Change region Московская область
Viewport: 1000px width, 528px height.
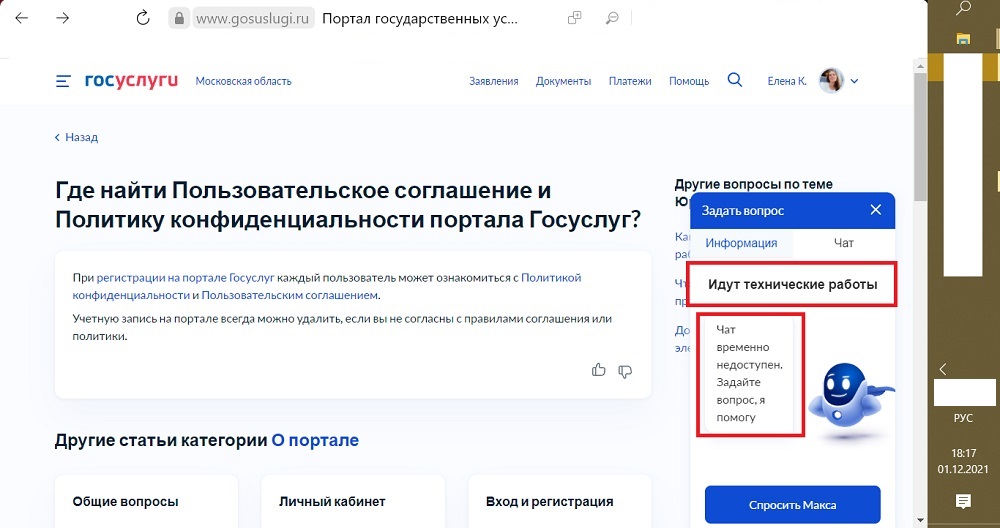tap(244, 81)
